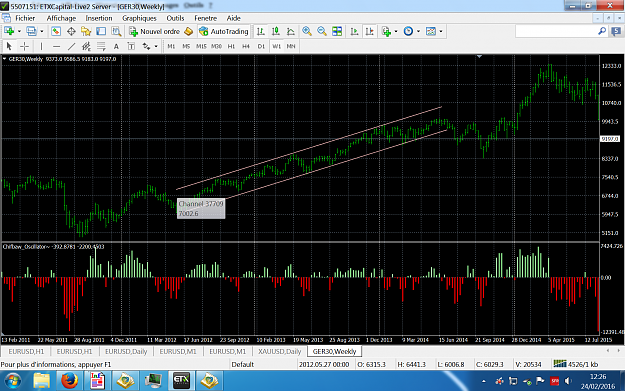Toggle chart shift icon
The width and height of the screenshot is (625, 391).
click(369, 31)
